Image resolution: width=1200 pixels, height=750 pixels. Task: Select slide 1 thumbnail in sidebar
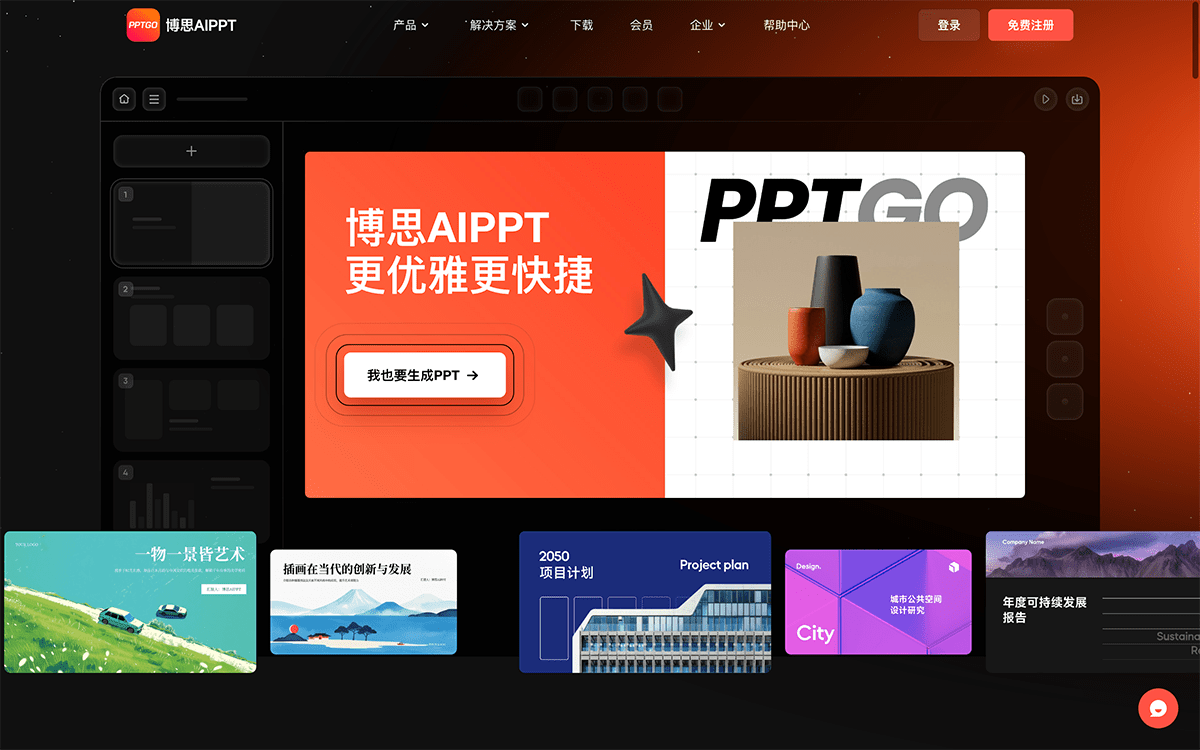point(191,223)
